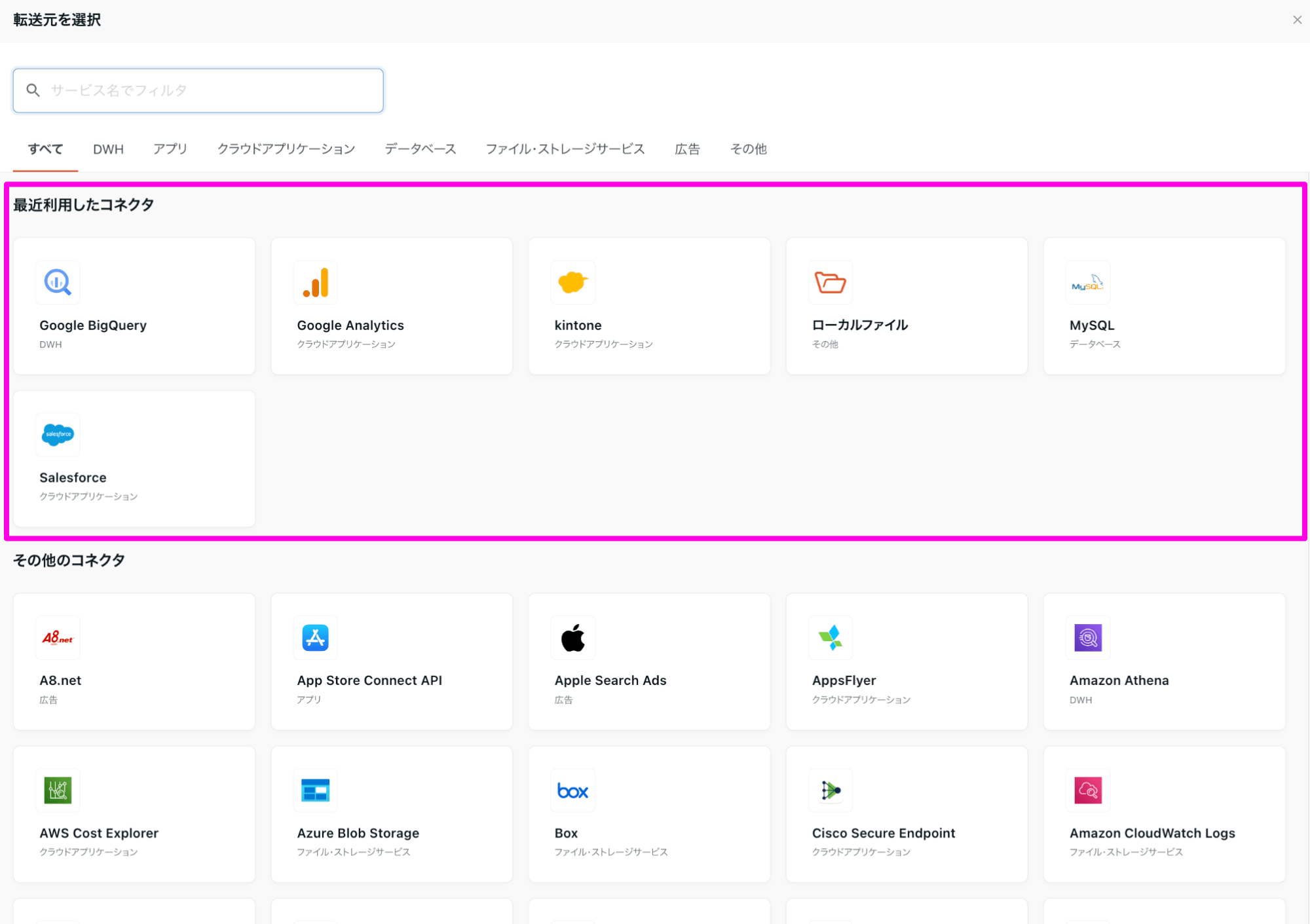Switch to the DWH tab

pyautogui.click(x=108, y=149)
